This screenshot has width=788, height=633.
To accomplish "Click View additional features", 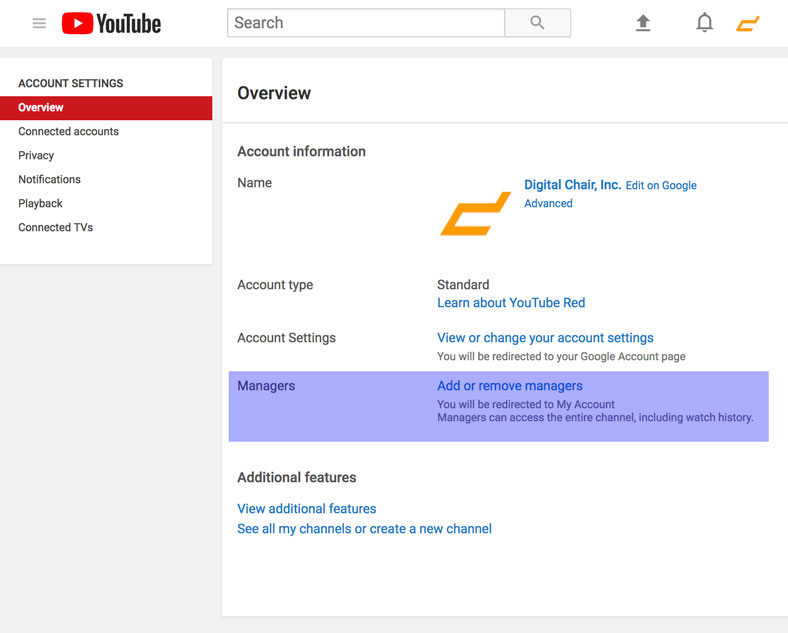I will [x=307, y=509].
